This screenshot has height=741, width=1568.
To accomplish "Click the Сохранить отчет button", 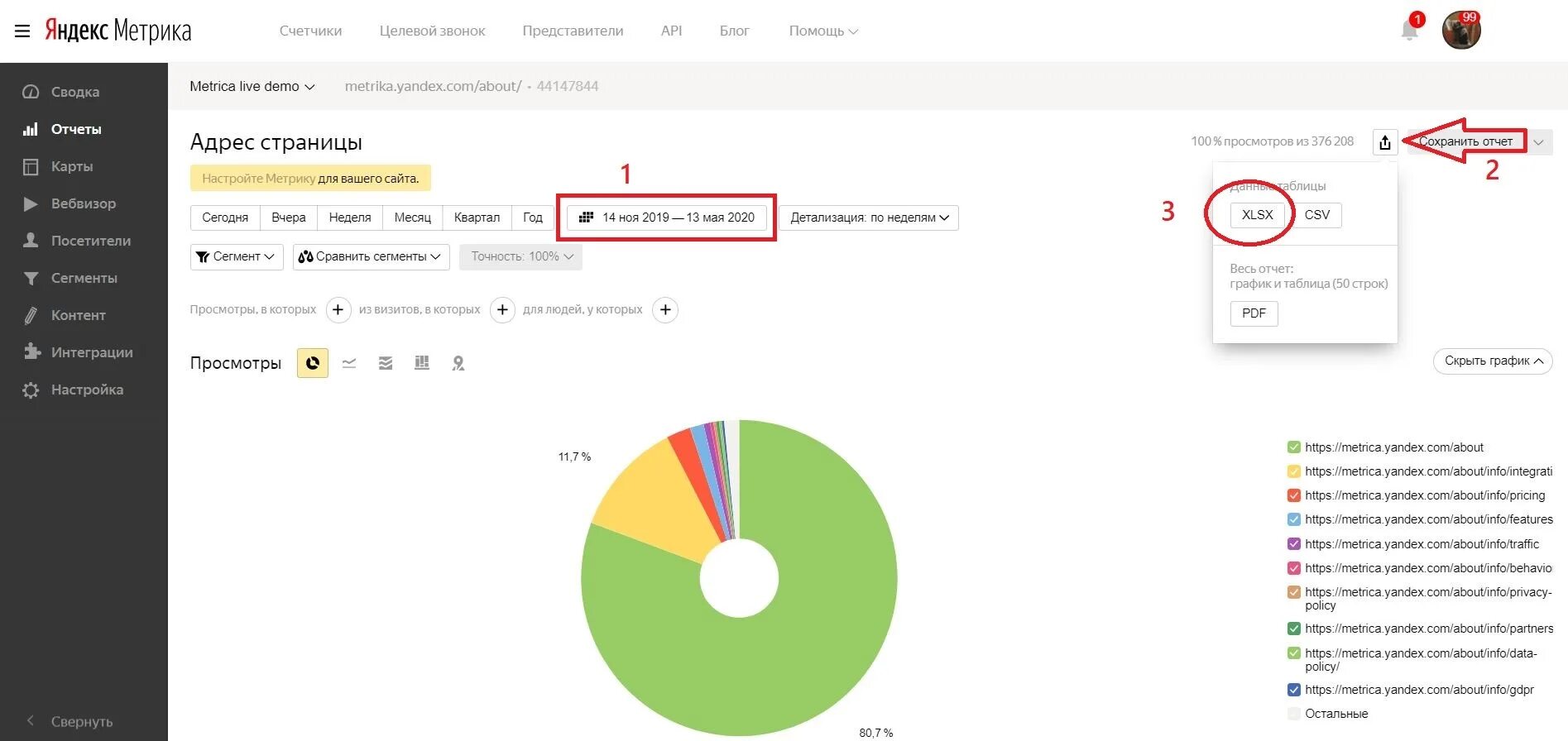I will point(1465,142).
